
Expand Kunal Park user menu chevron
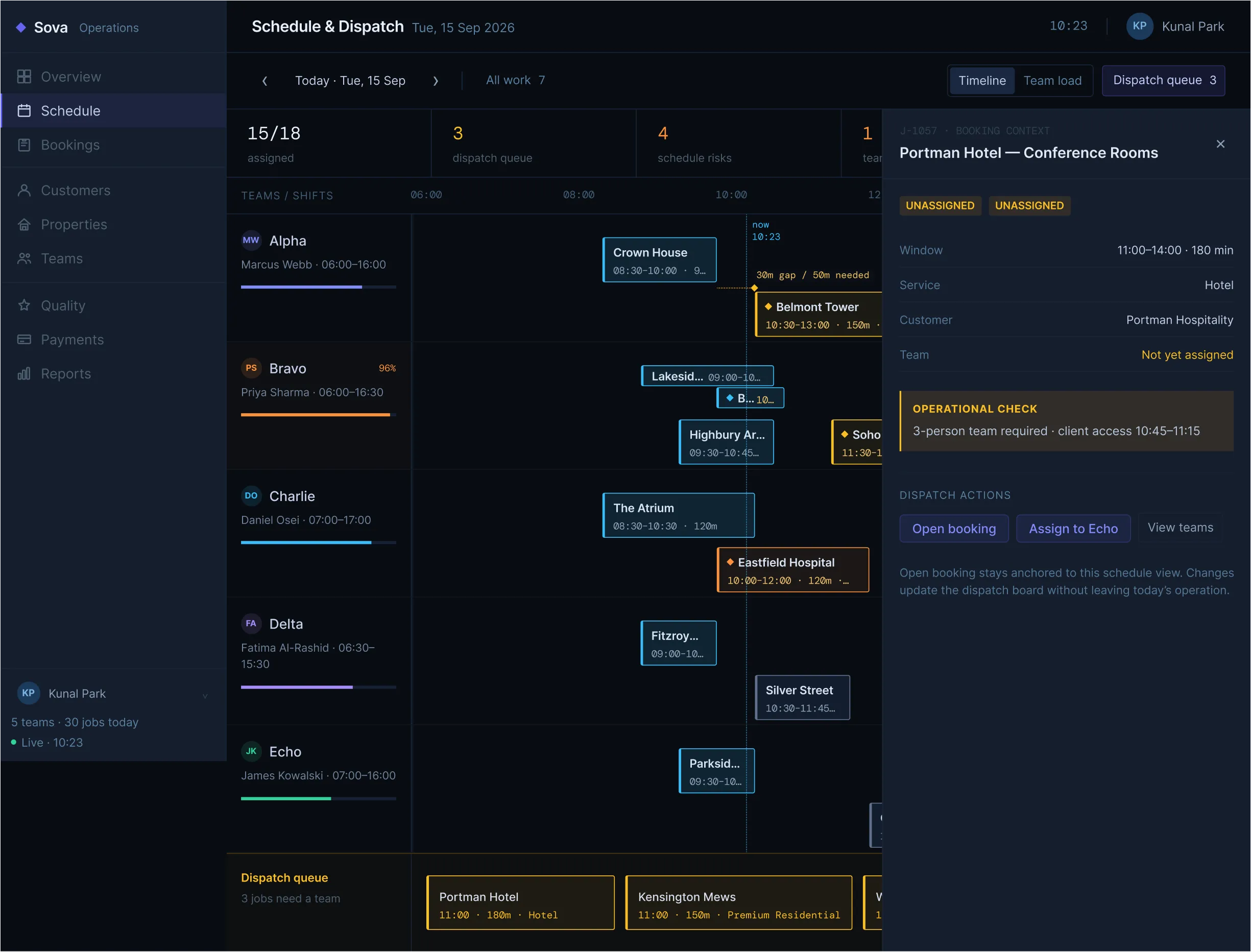205,696
